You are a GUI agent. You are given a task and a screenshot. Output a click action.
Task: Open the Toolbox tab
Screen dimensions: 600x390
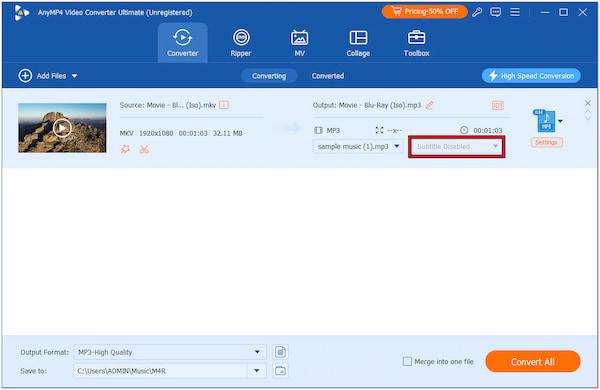(416, 43)
